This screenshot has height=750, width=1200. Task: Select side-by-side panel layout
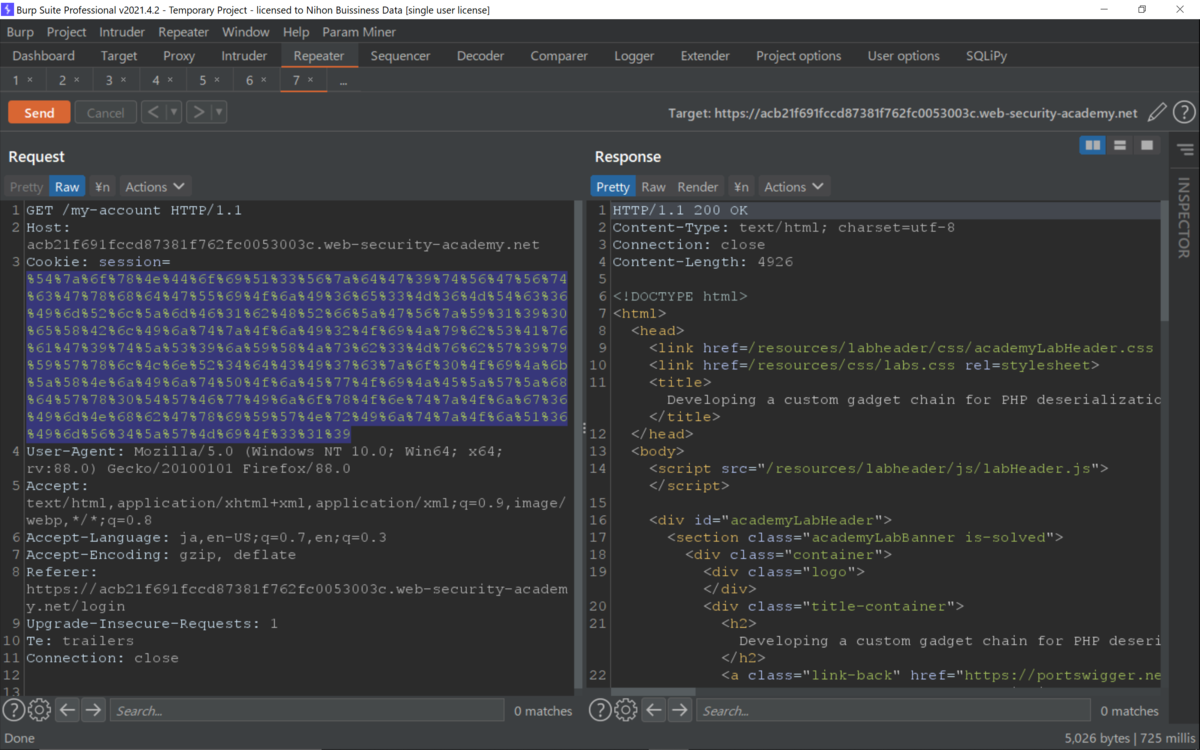point(1093,146)
